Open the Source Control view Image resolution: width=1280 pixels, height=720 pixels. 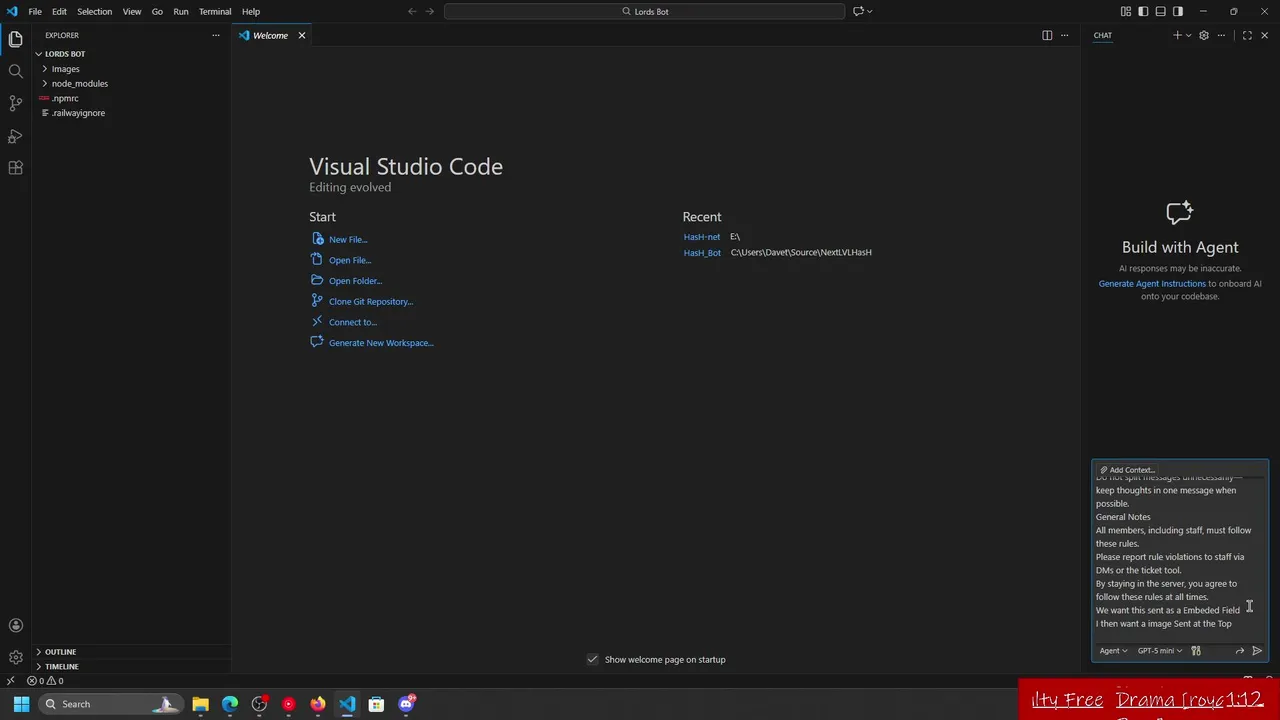tap(15, 103)
